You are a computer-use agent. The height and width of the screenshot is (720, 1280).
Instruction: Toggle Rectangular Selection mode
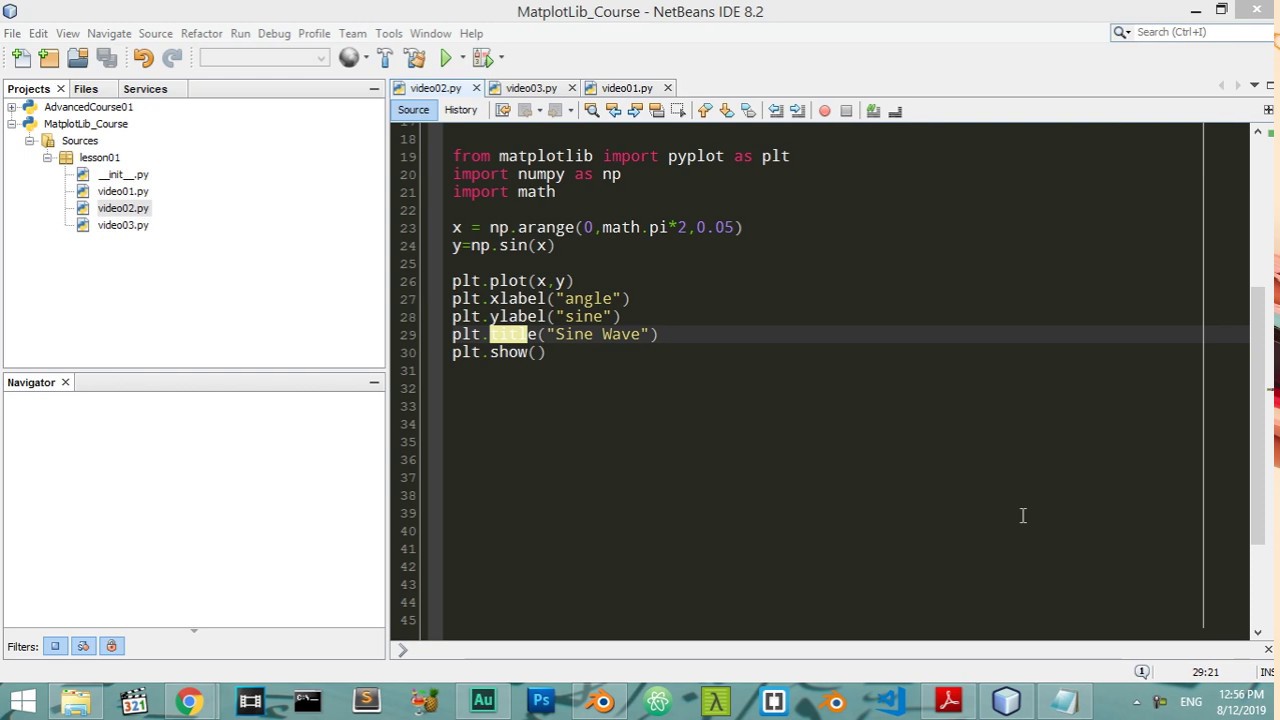tap(678, 111)
